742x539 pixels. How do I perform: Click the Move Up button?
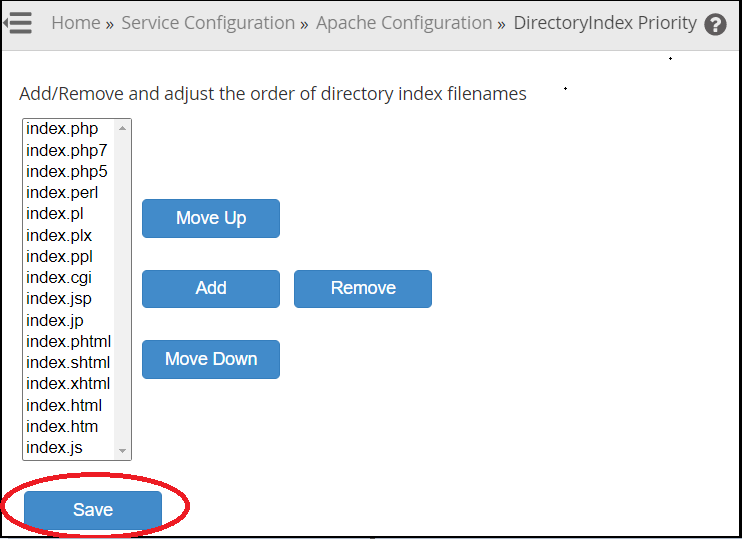pyautogui.click(x=211, y=218)
